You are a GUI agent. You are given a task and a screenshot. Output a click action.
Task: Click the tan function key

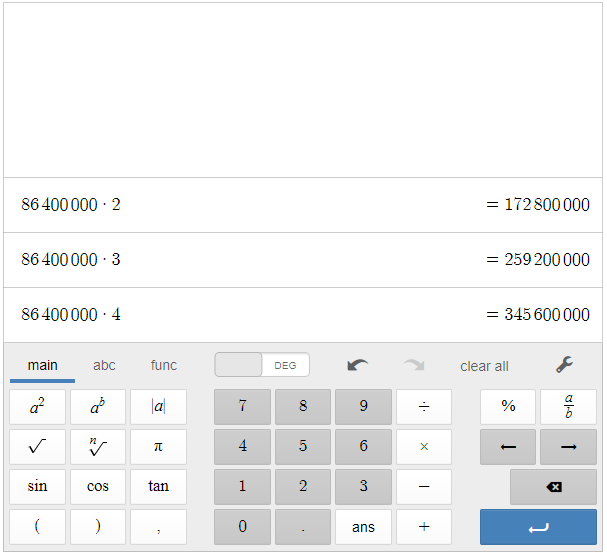[158, 487]
